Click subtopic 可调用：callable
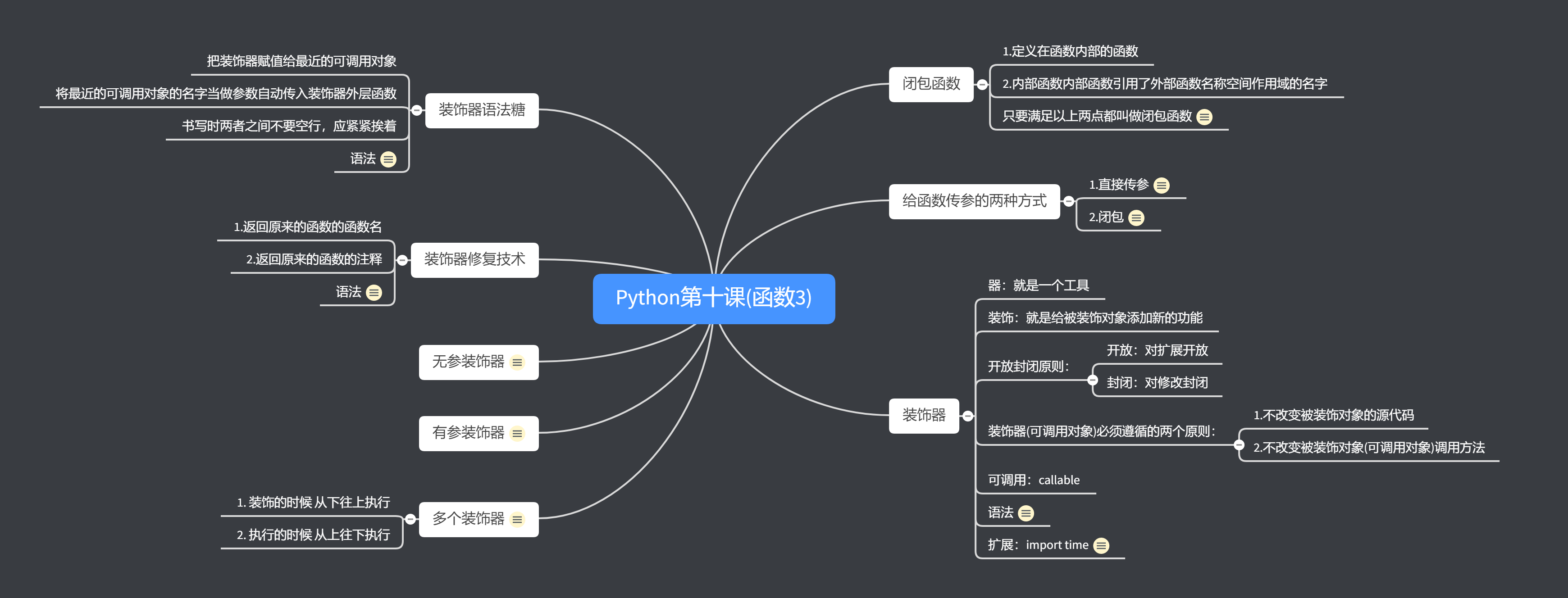The image size is (1568, 598). pyautogui.click(x=1033, y=480)
